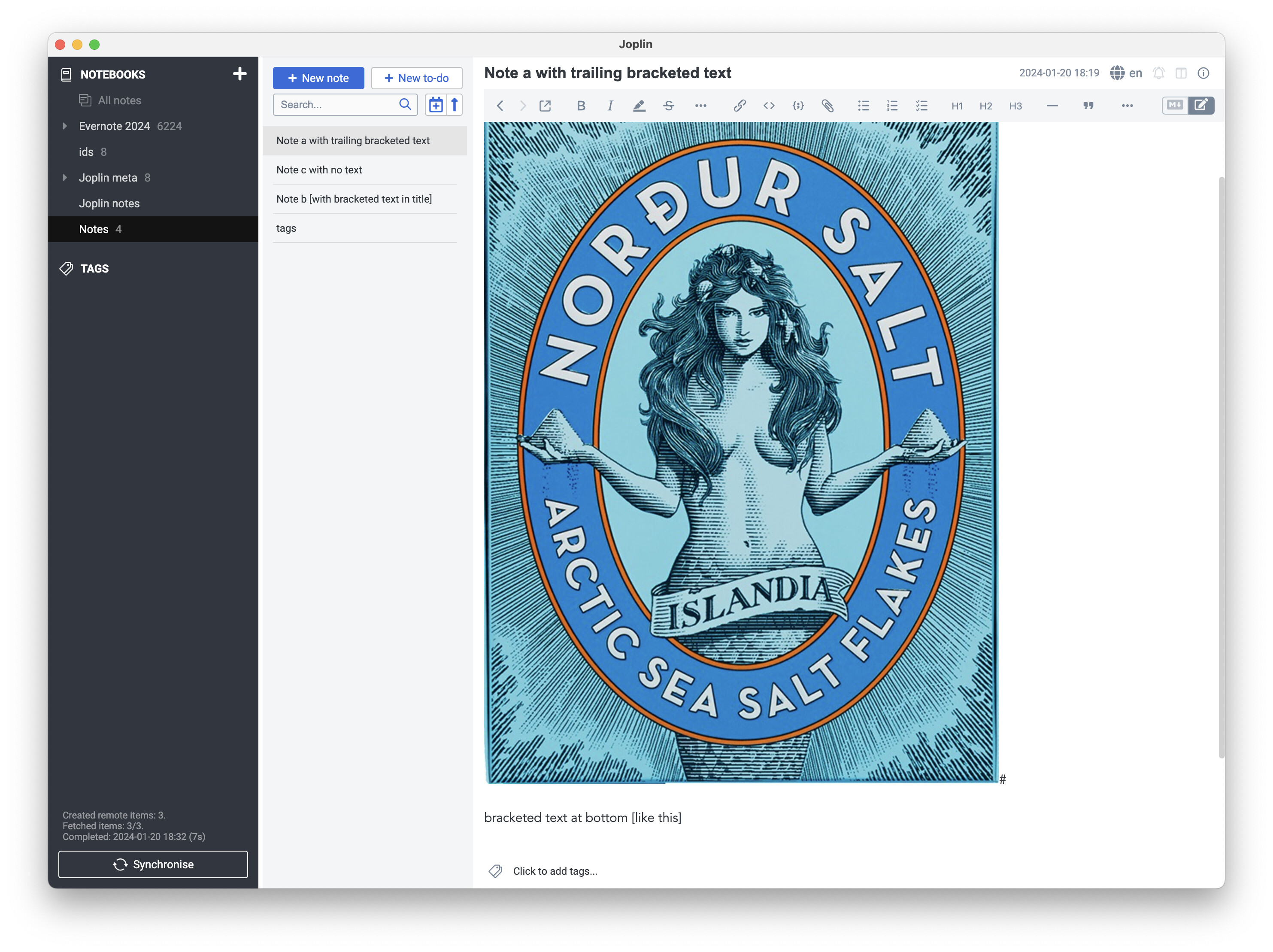Open 'Note b [with bracketed text in title]'
This screenshot has height=952, width=1273.
pos(365,199)
